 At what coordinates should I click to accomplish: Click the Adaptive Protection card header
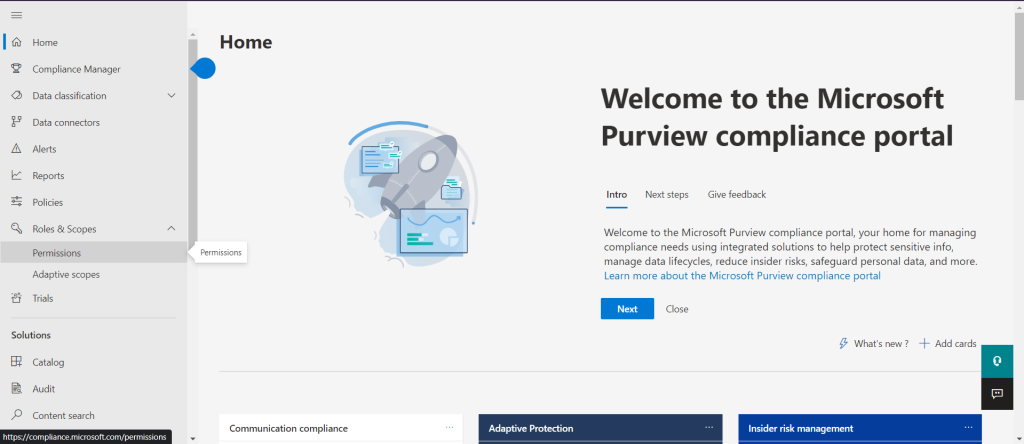click(x=600, y=429)
